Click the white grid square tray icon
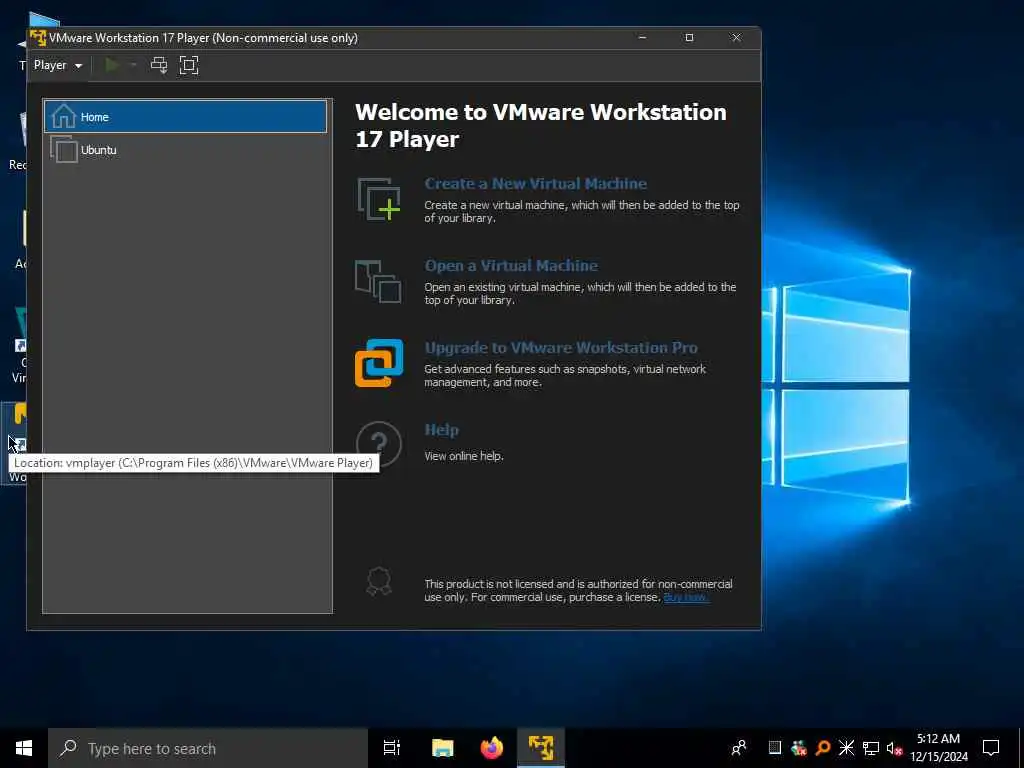This screenshot has width=1024, height=768. pos(775,747)
